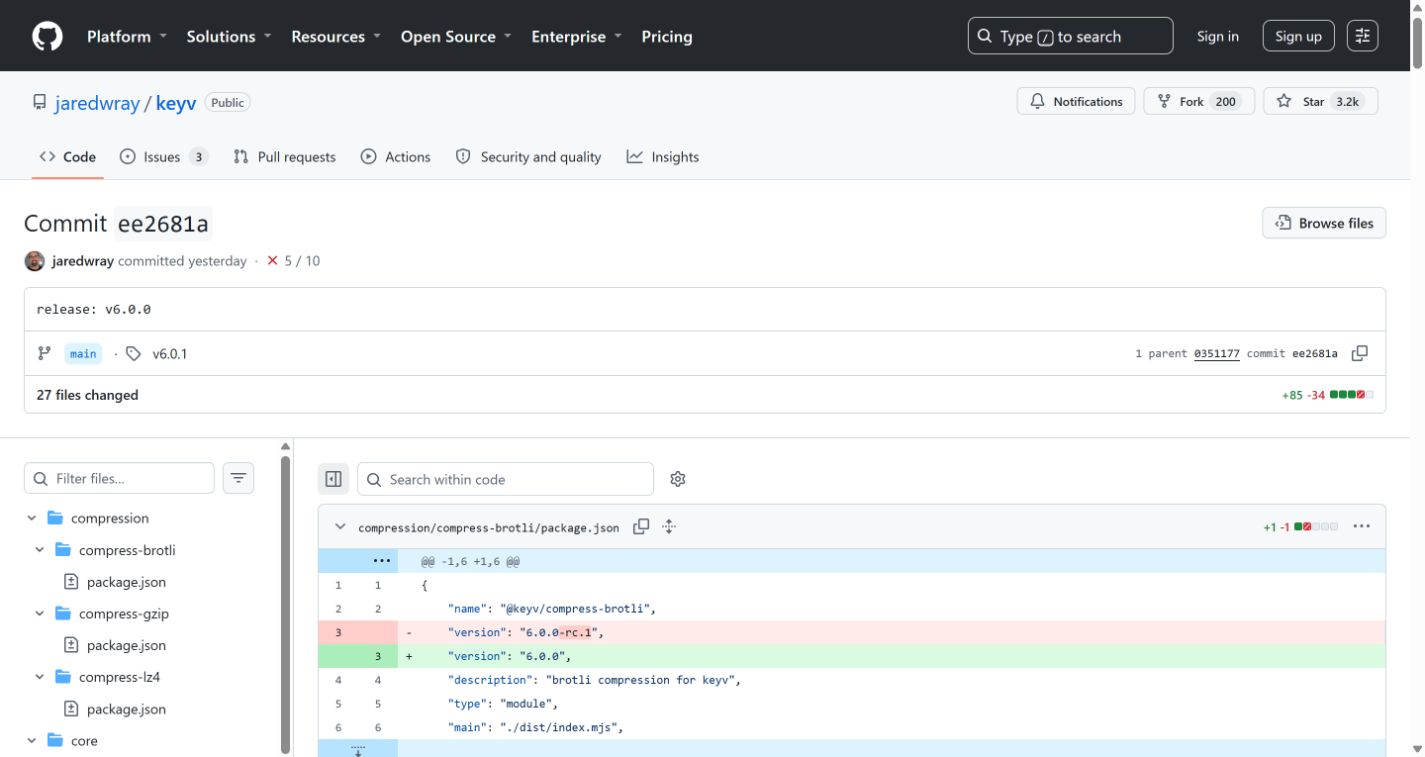Image resolution: width=1425 pixels, height=757 pixels.
Task: Open the main branch label
Action: coord(83,354)
